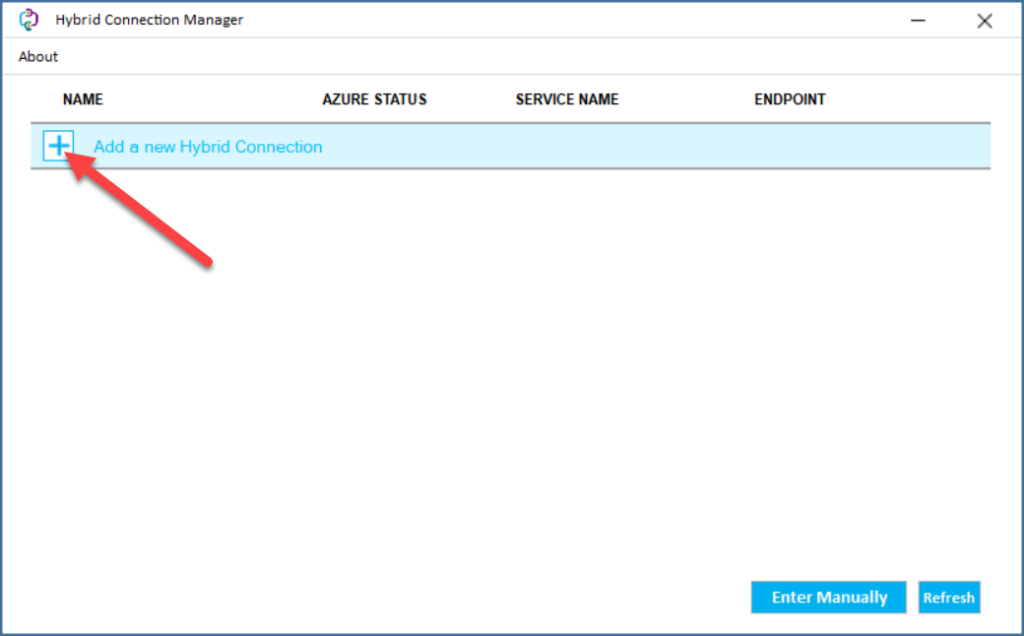Click the About menu bar item

[x=37, y=56]
